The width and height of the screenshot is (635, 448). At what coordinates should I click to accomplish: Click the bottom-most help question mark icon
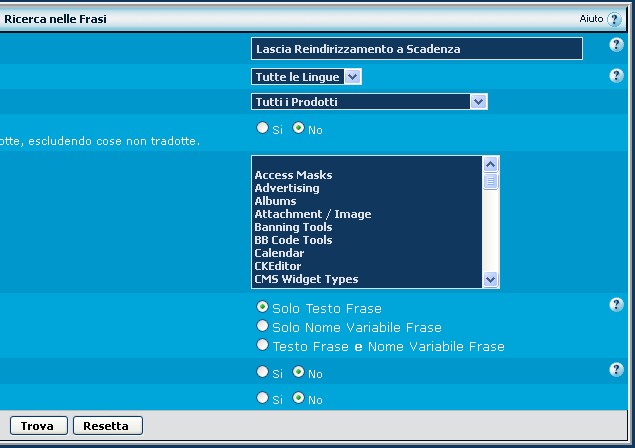[x=616, y=370]
